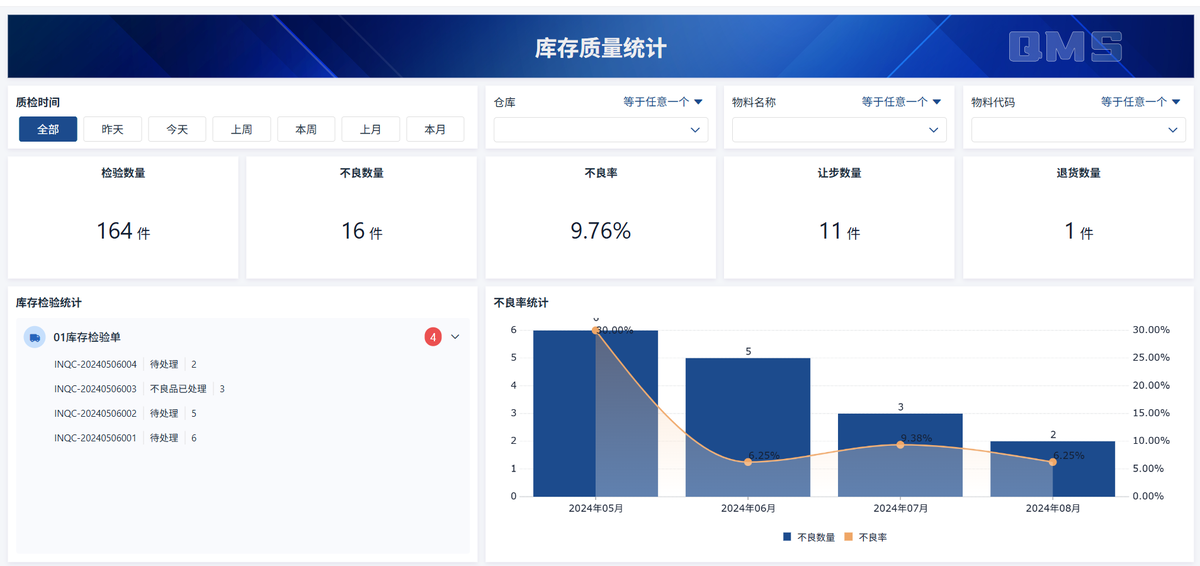Filter inspection time by 今天
This screenshot has height=566, width=1200.
(x=177, y=129)
